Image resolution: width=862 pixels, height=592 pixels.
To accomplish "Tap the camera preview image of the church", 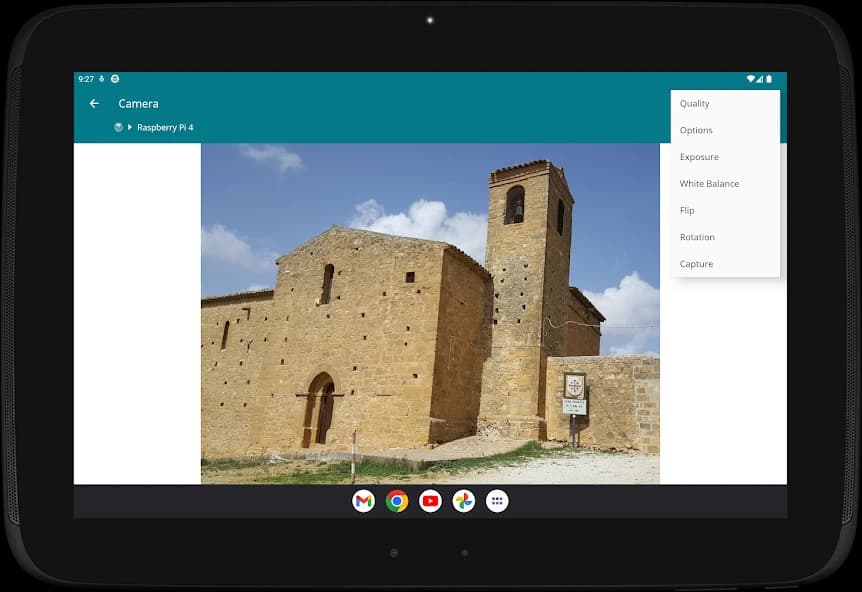I will [430, 313].
